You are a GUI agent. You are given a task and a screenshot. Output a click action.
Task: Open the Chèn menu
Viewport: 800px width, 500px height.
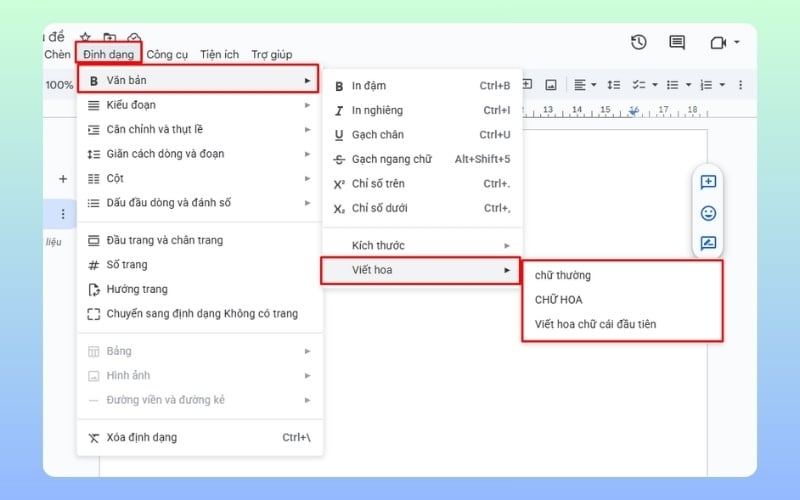click(x=57, y=54)
